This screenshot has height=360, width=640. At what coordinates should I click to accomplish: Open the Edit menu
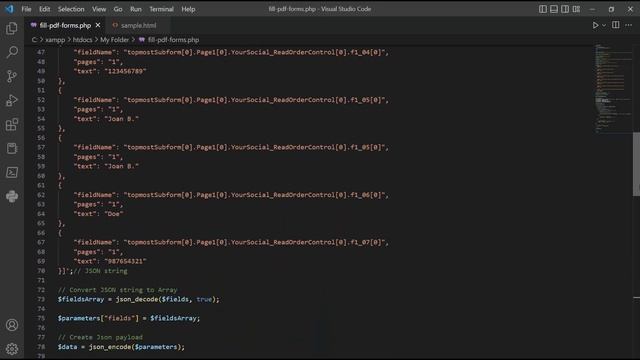44,9
